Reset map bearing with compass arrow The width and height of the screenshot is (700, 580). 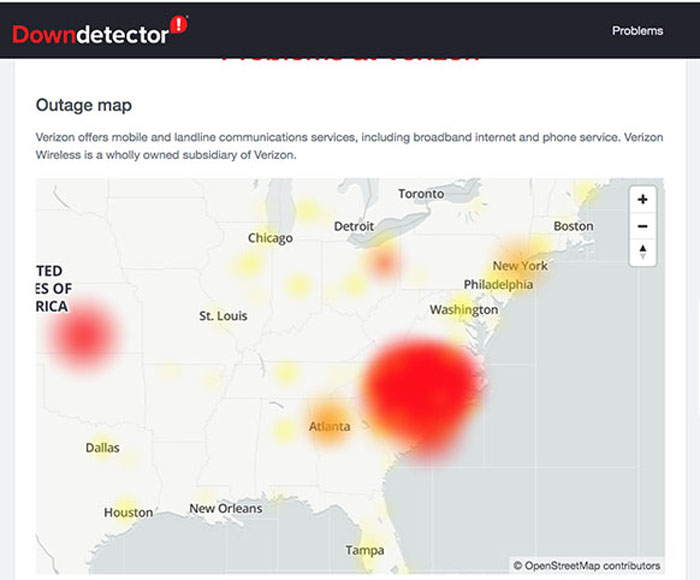click(x=642, y=252)
